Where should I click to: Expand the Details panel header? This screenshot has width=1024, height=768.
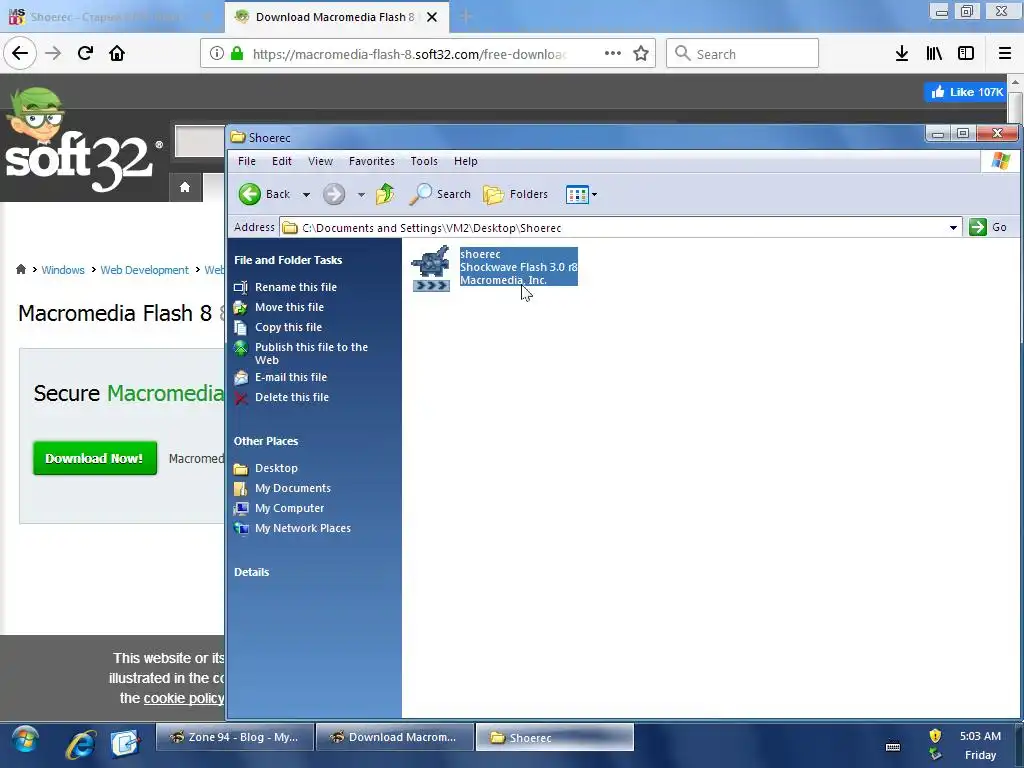pos(251,572)
